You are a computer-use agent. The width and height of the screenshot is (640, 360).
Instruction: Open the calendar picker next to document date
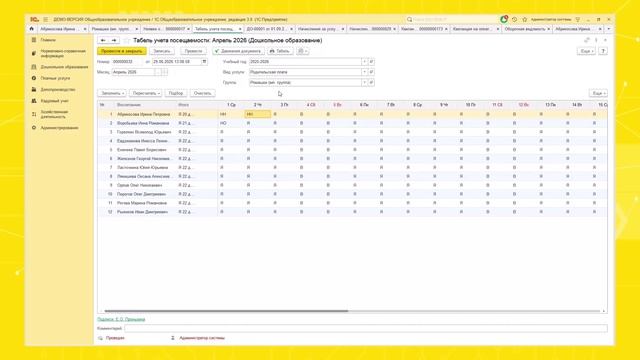pyautogui.click(x=204, y=62)
